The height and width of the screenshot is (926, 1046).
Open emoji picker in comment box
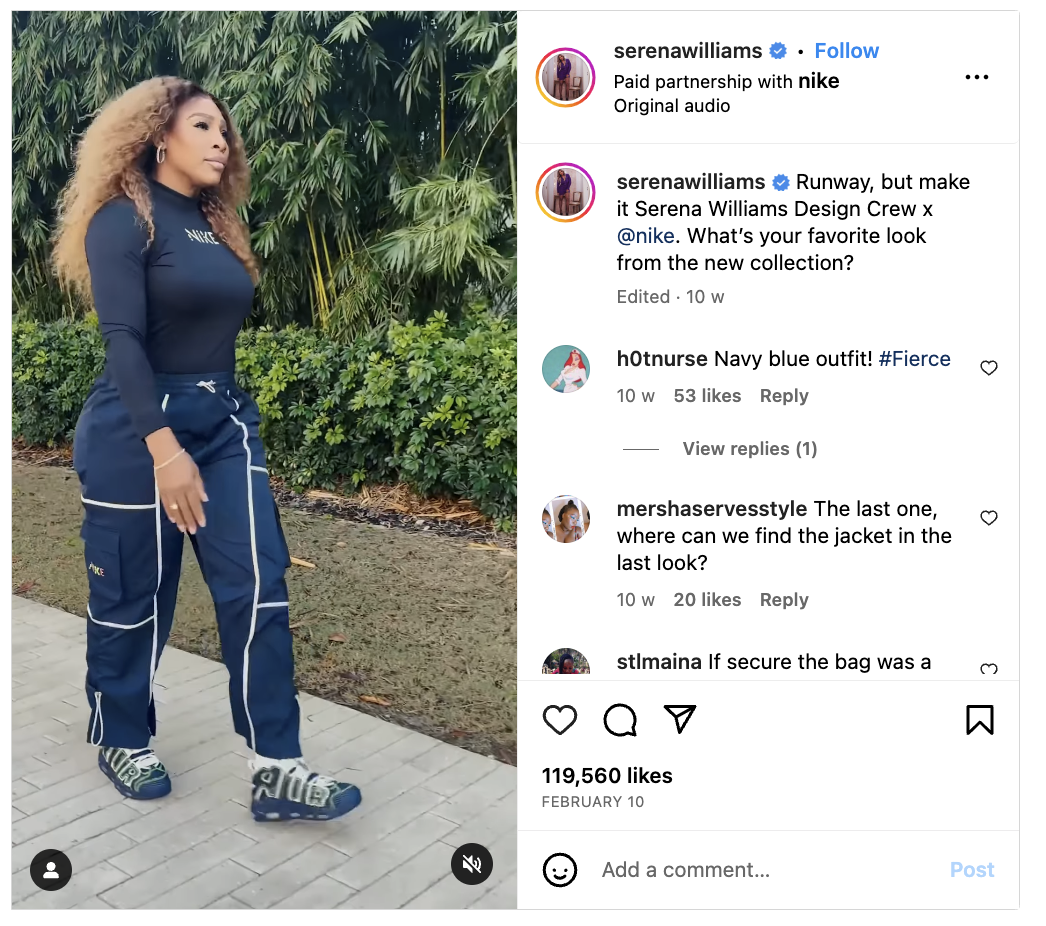tap(560, 870)
